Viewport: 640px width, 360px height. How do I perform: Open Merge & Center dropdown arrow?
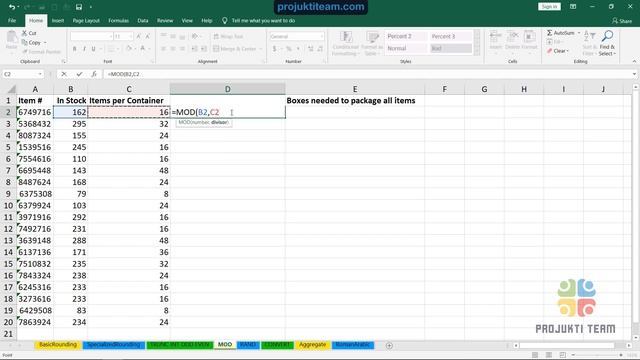[x=261, y=49]
